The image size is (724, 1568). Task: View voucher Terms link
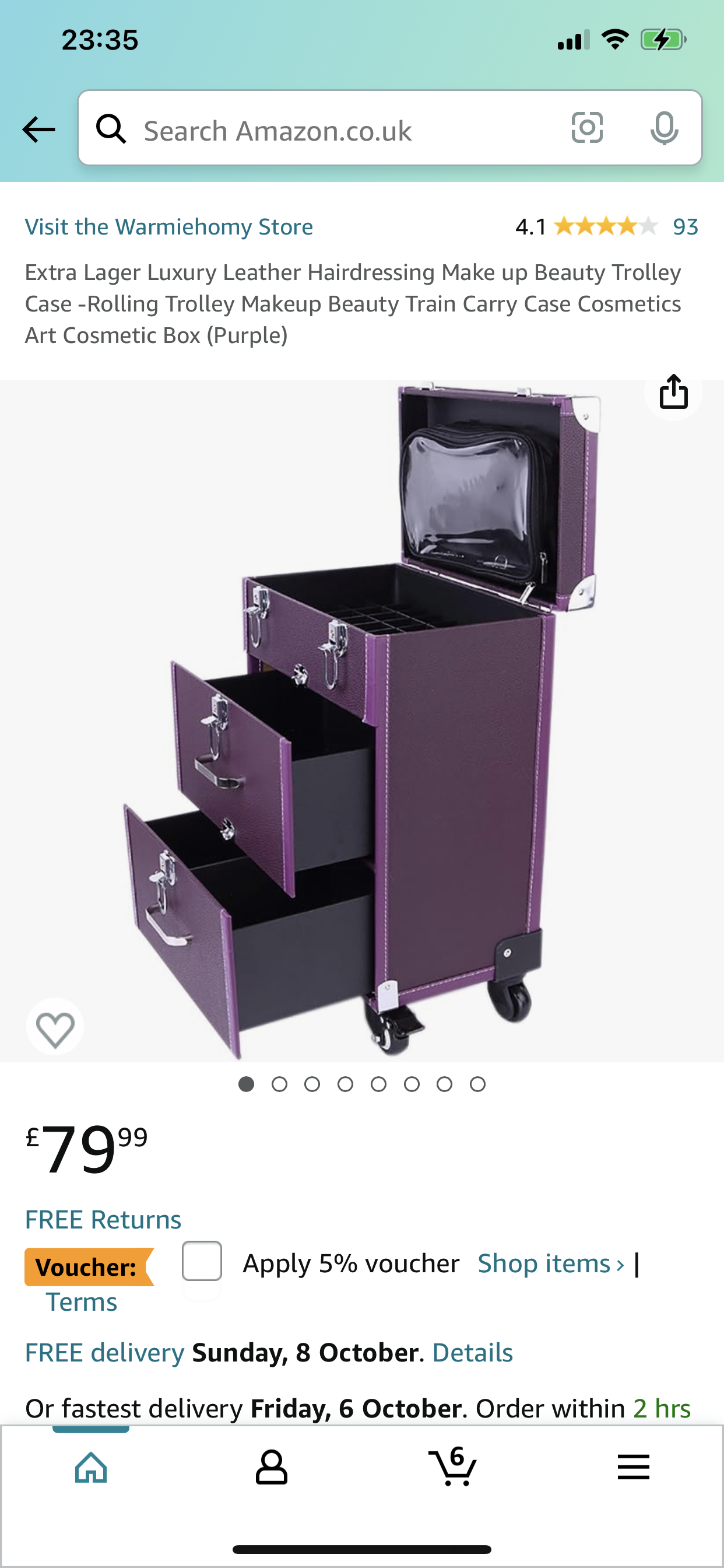[x=82, y=1303]
